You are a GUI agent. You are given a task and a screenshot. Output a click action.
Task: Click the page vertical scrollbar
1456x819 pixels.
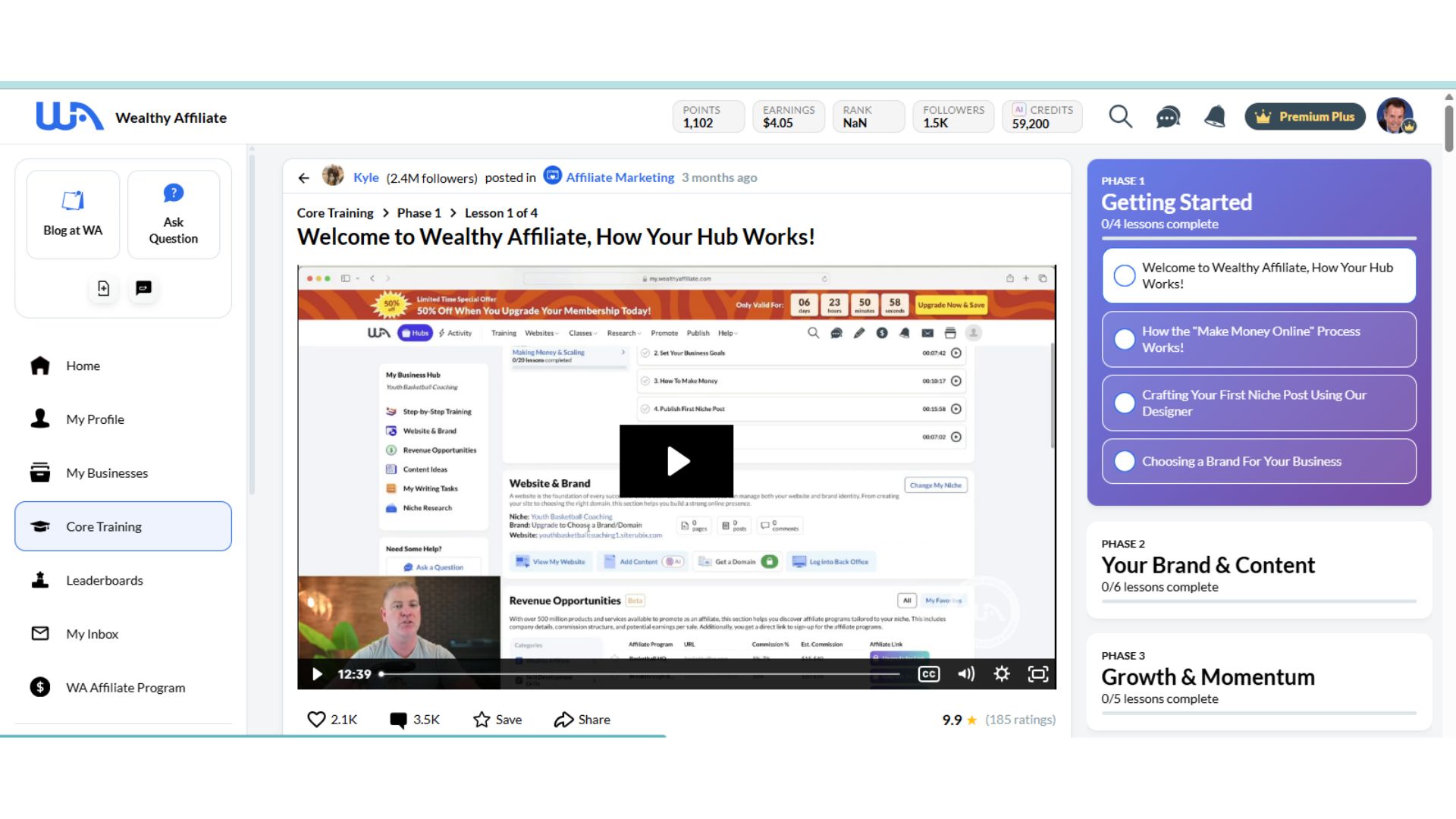click(x=1448, y=129)
